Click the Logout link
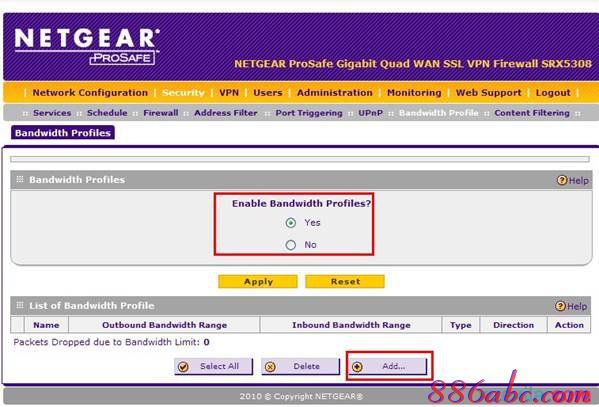Viewport: 599px width, 407px height. click(x=553, y=92)
